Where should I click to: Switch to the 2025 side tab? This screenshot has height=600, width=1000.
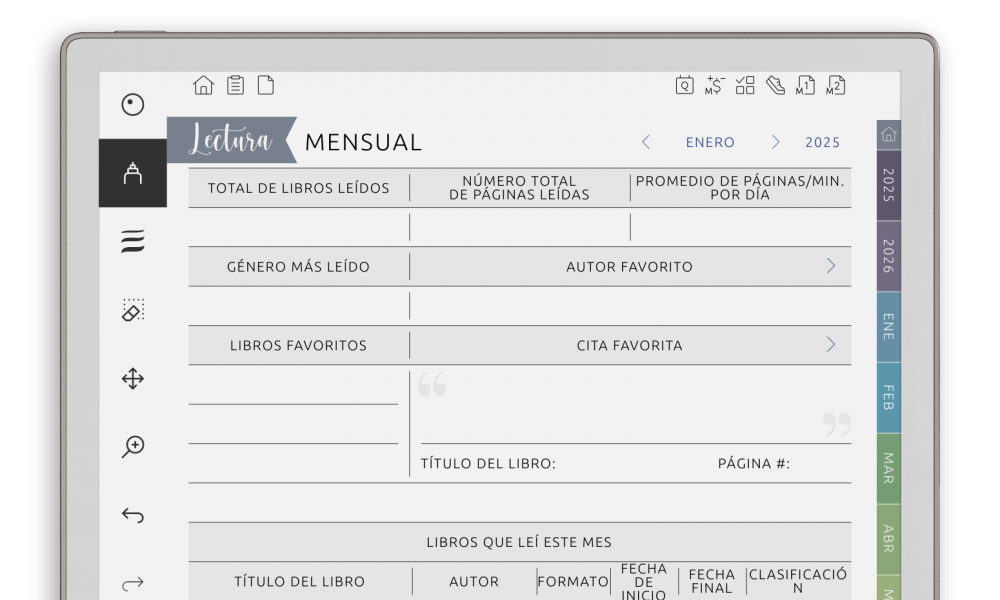click(x=888, y=186)
